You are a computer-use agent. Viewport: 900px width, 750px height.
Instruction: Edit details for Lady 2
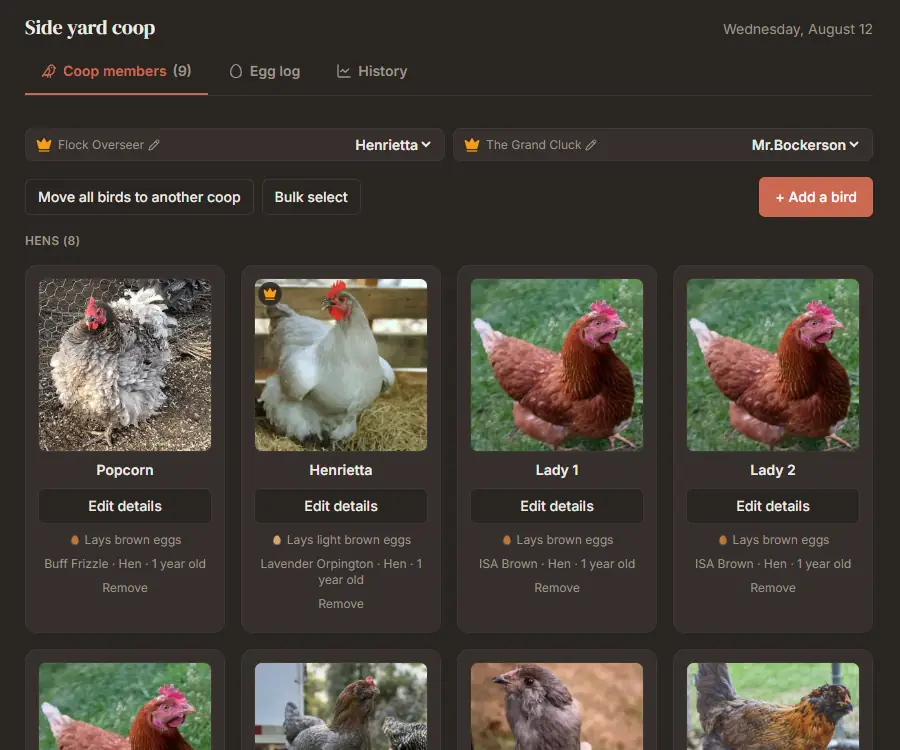point(773,506)
